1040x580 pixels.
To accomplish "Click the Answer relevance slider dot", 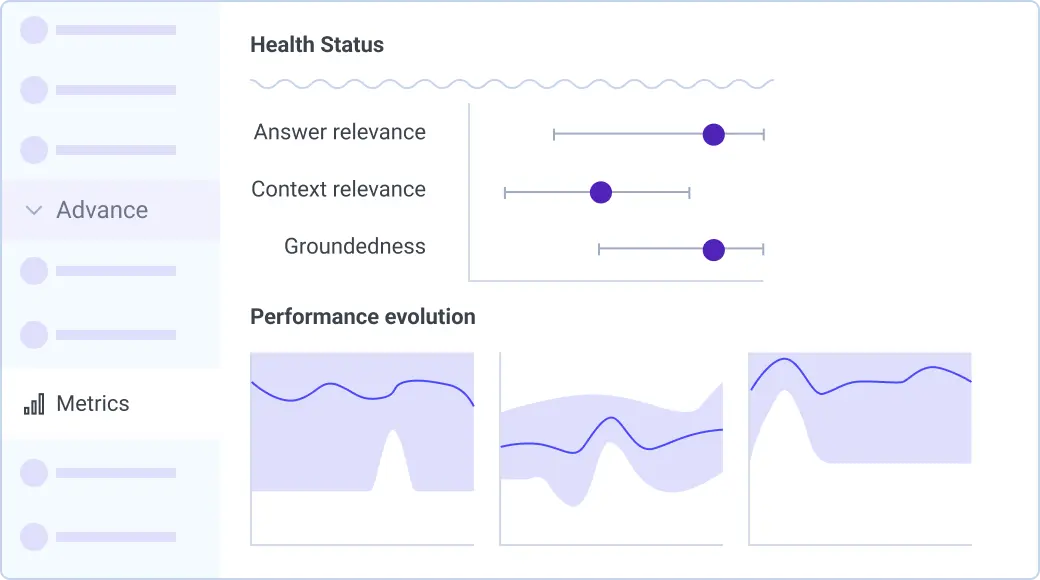I will (x=713, y=134).
